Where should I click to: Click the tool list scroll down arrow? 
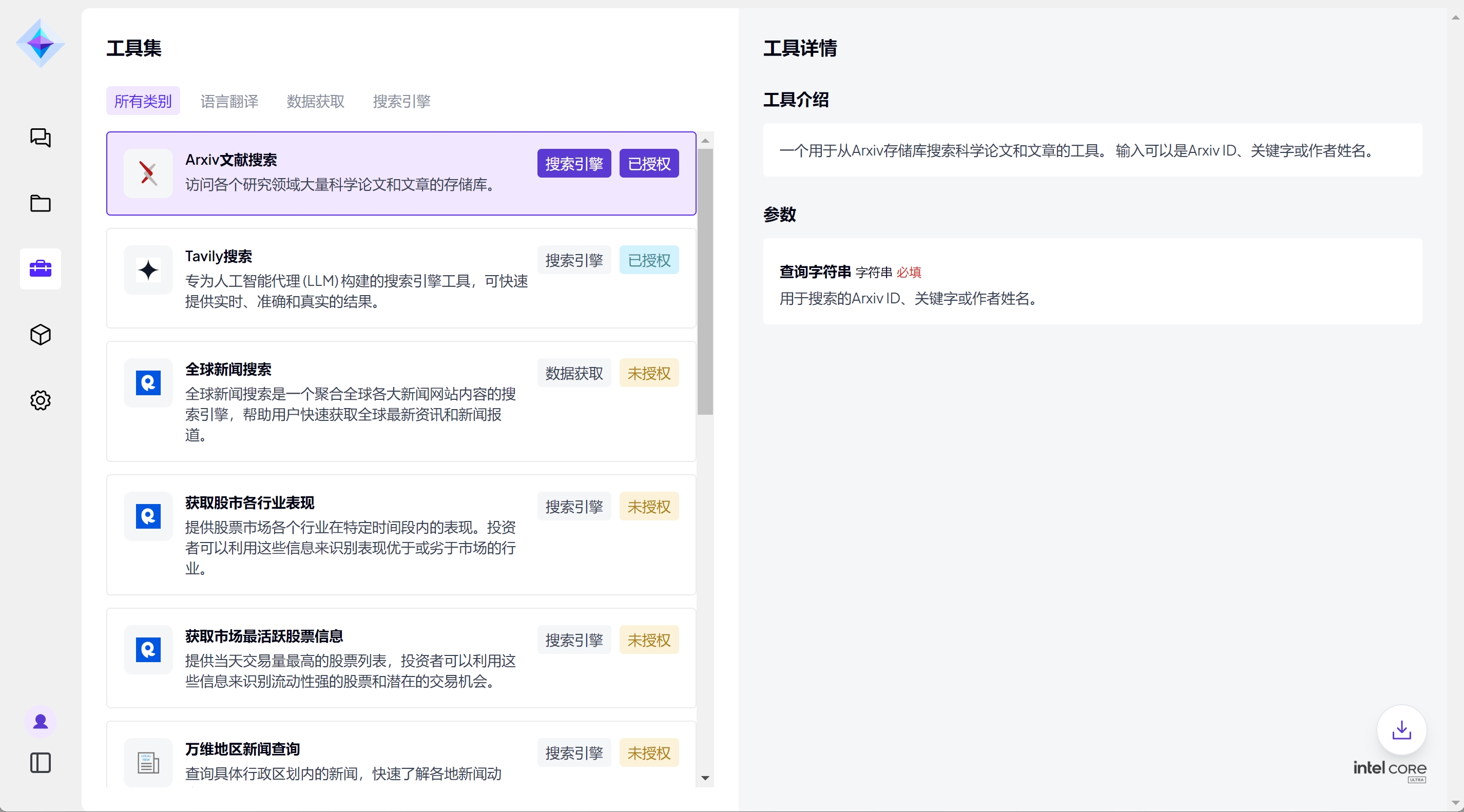(x=705, y=778)
